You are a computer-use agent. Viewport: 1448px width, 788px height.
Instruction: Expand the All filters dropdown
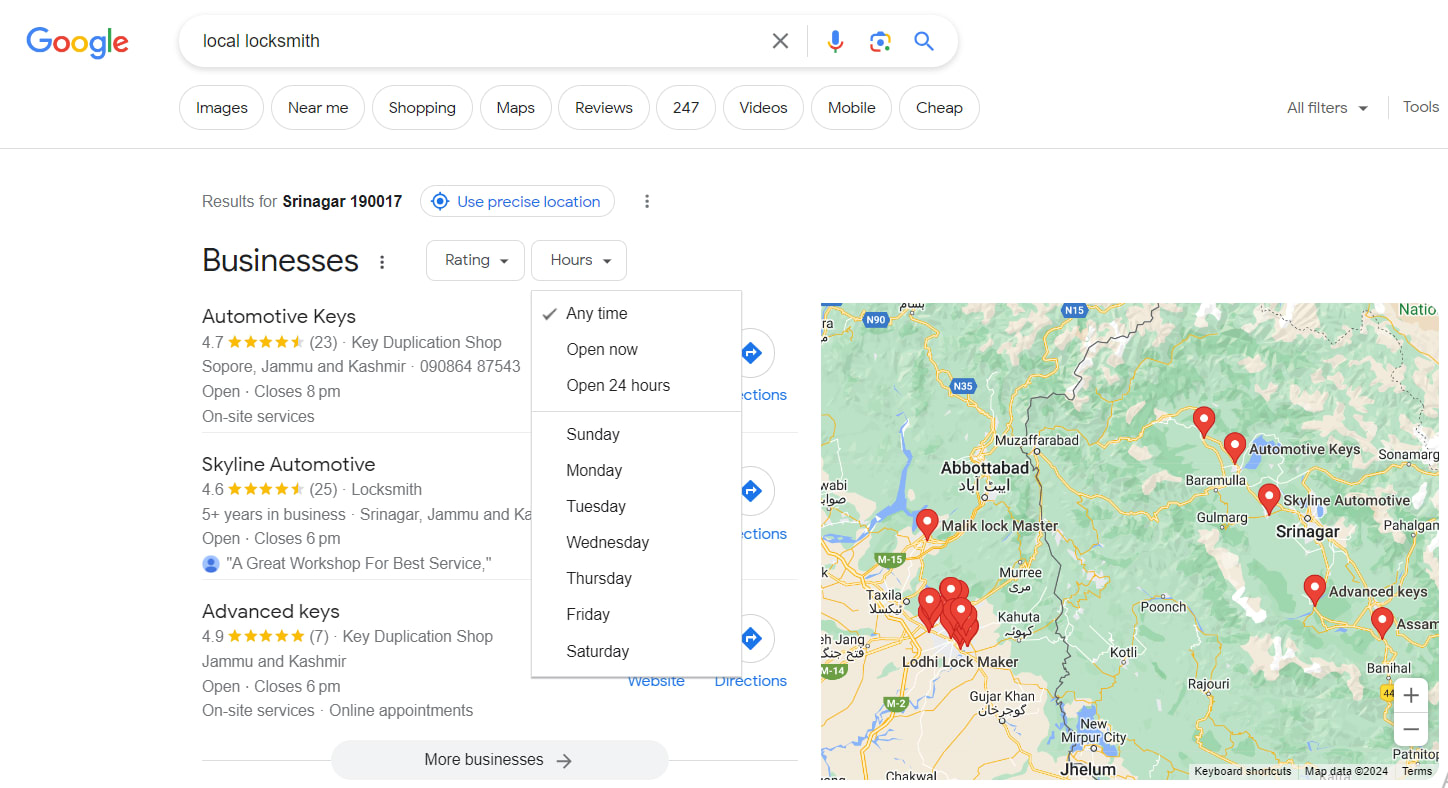coord(1327,108)
